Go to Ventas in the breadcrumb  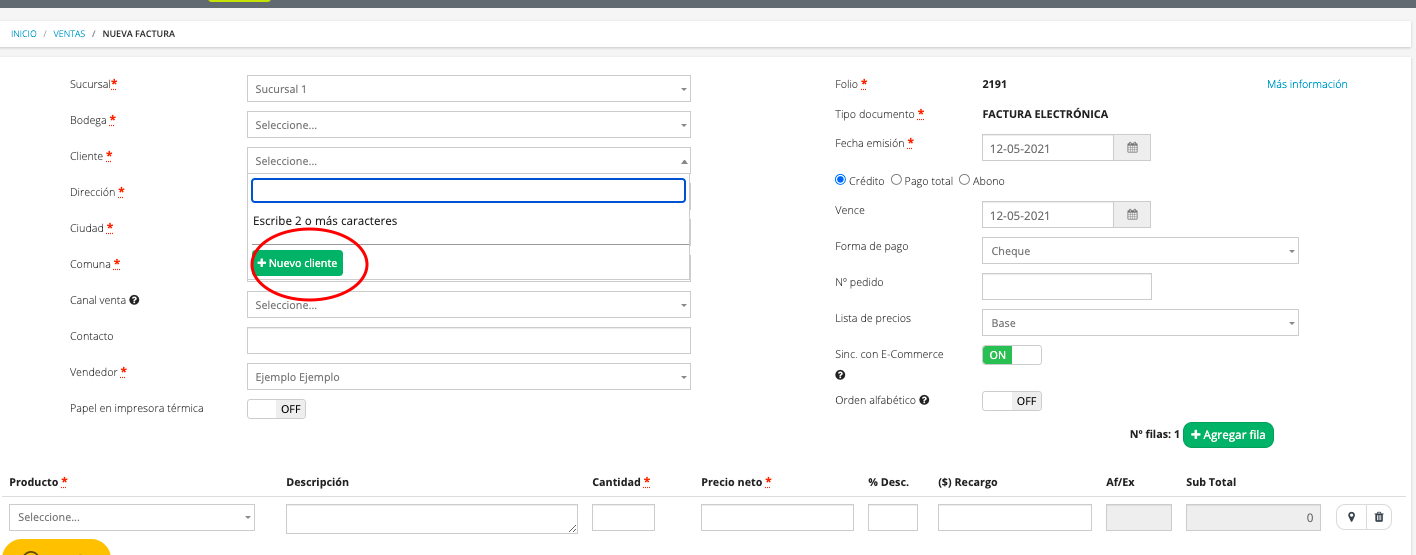tap(69, 34)
